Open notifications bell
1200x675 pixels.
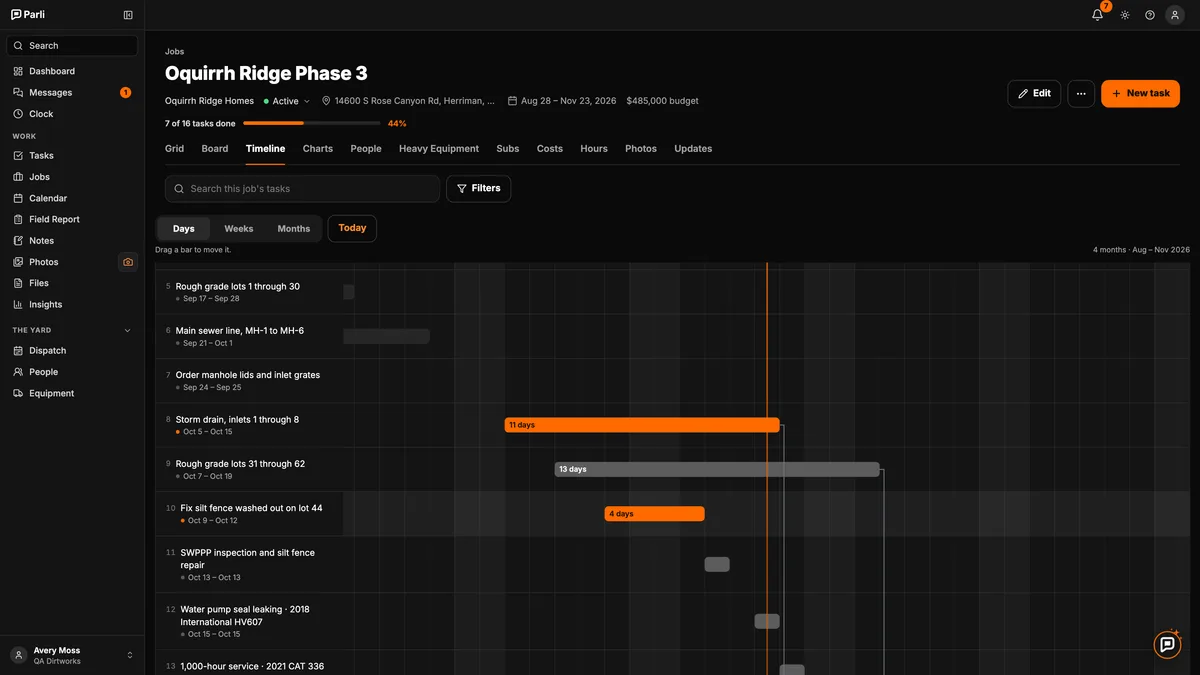[x=1097, y=15]
